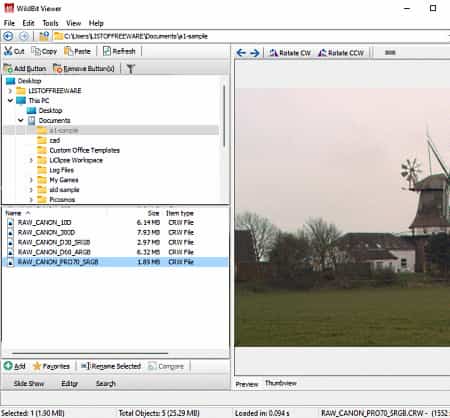The width and height of the screenshot is (450, 418).
Task: Switch to the Thumbview tab
Action: point(281,383)
